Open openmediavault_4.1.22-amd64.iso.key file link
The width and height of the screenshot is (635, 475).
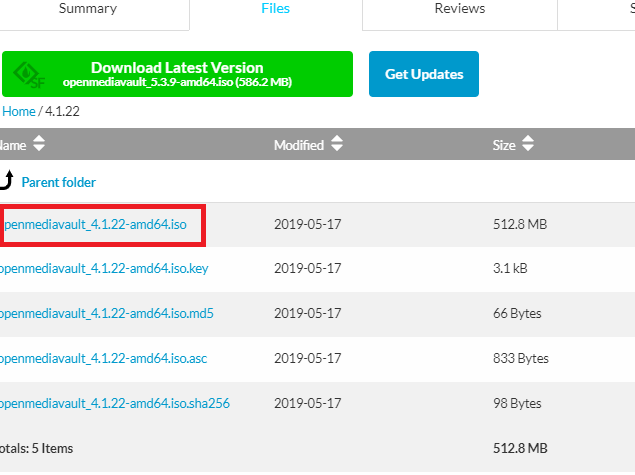pyautogui.click(x=104, y=268)
